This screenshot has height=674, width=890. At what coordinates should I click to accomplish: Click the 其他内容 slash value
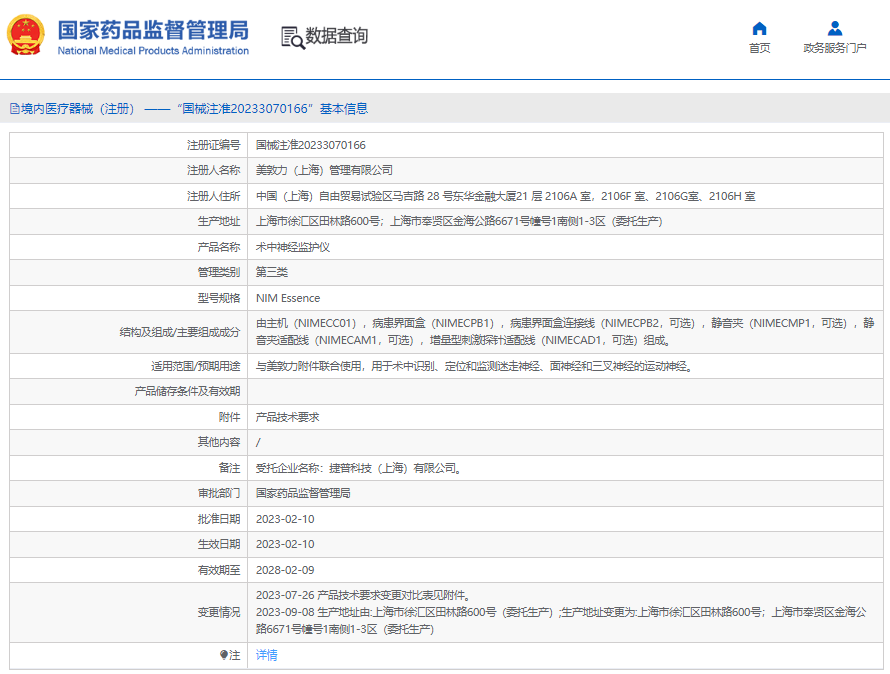click(258, 442)
